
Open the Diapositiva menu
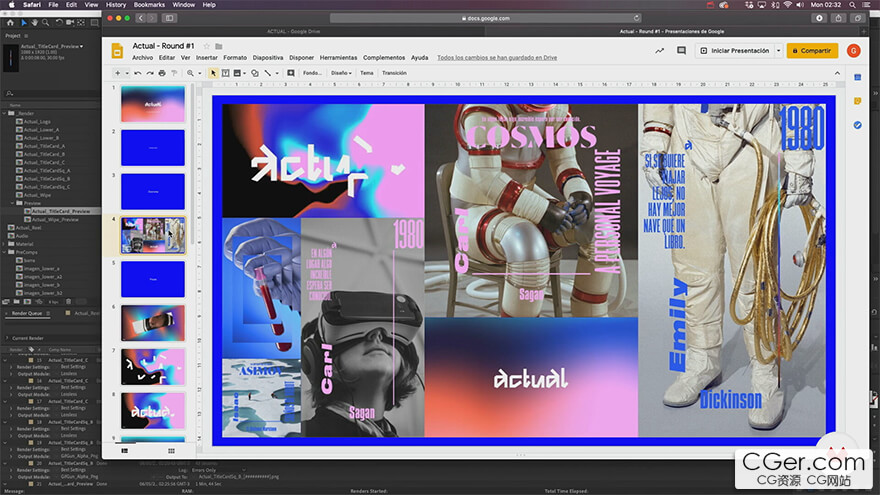tap(268, 58)
